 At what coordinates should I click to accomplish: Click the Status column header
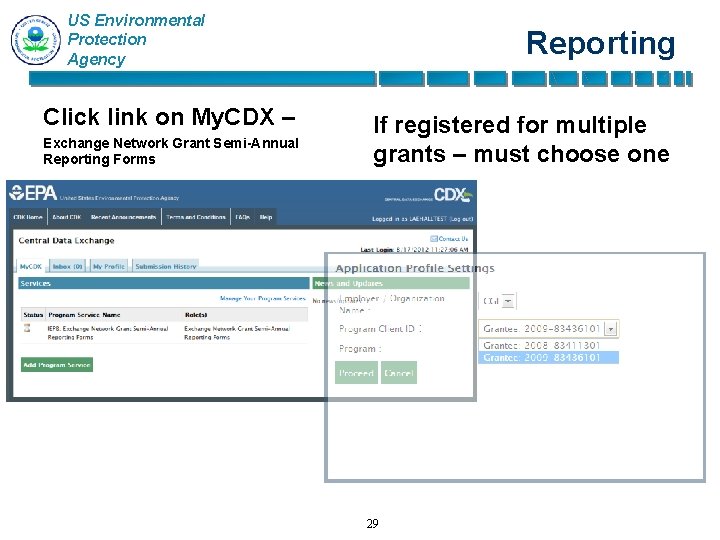pos(33,315)
